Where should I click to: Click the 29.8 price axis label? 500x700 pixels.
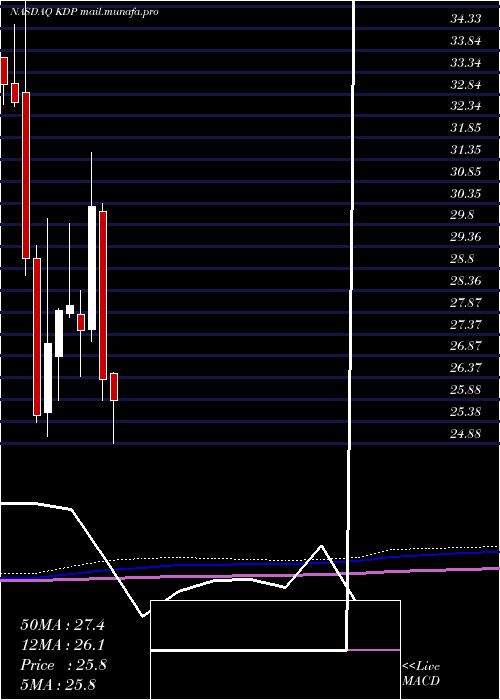click(x=462, y=215)
